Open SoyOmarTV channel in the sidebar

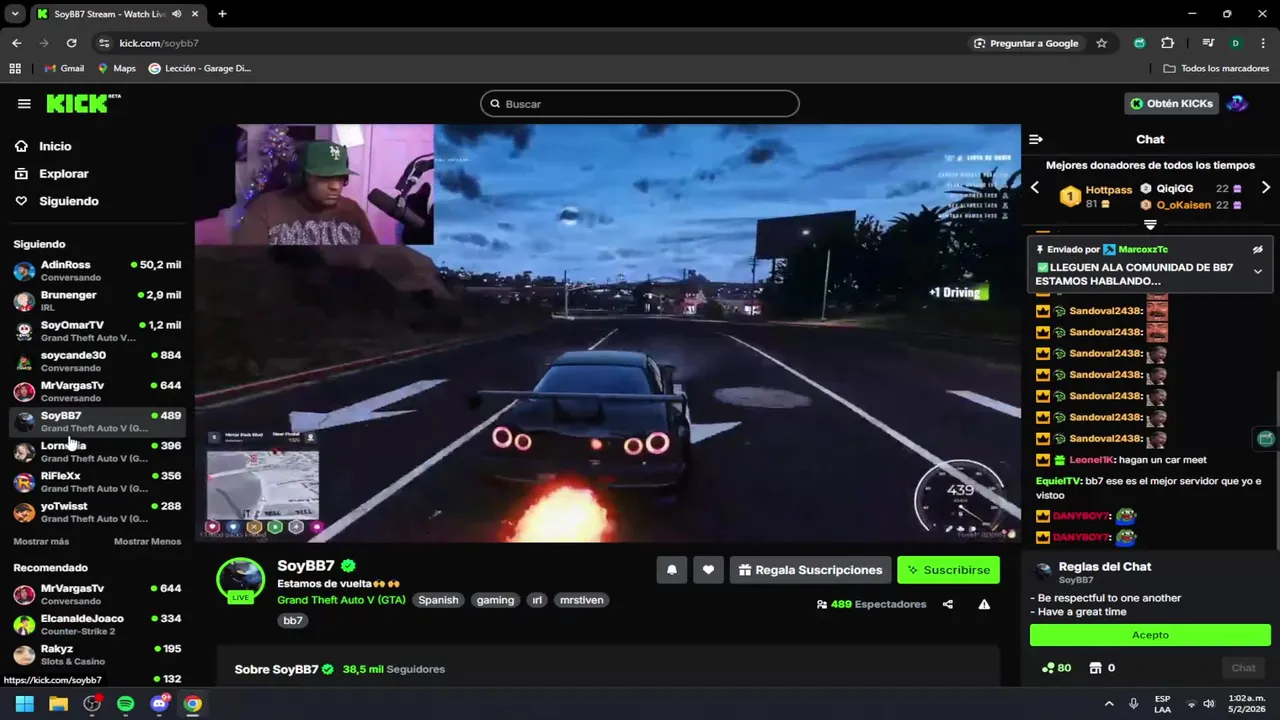(97, 331)
